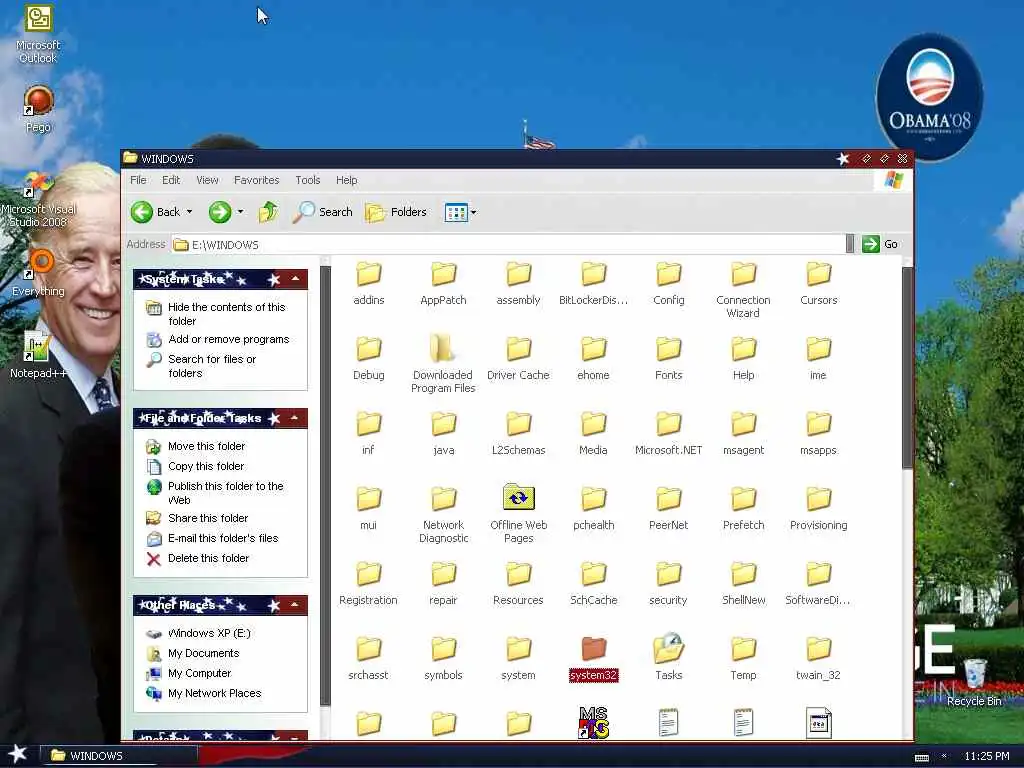Click Copy this folder

(x=206, y=466)
